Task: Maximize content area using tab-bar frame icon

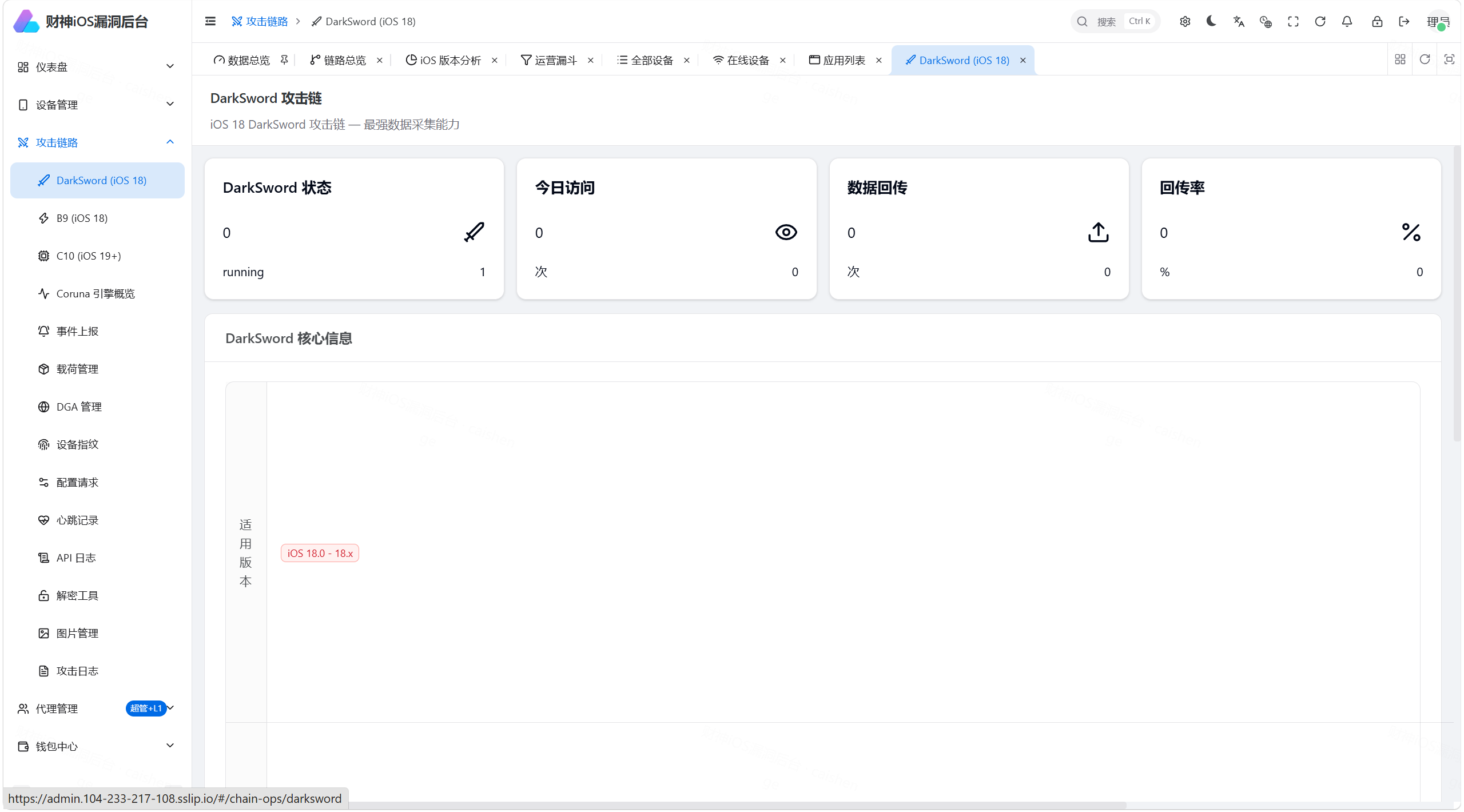Action: (x=1449, y=59)
